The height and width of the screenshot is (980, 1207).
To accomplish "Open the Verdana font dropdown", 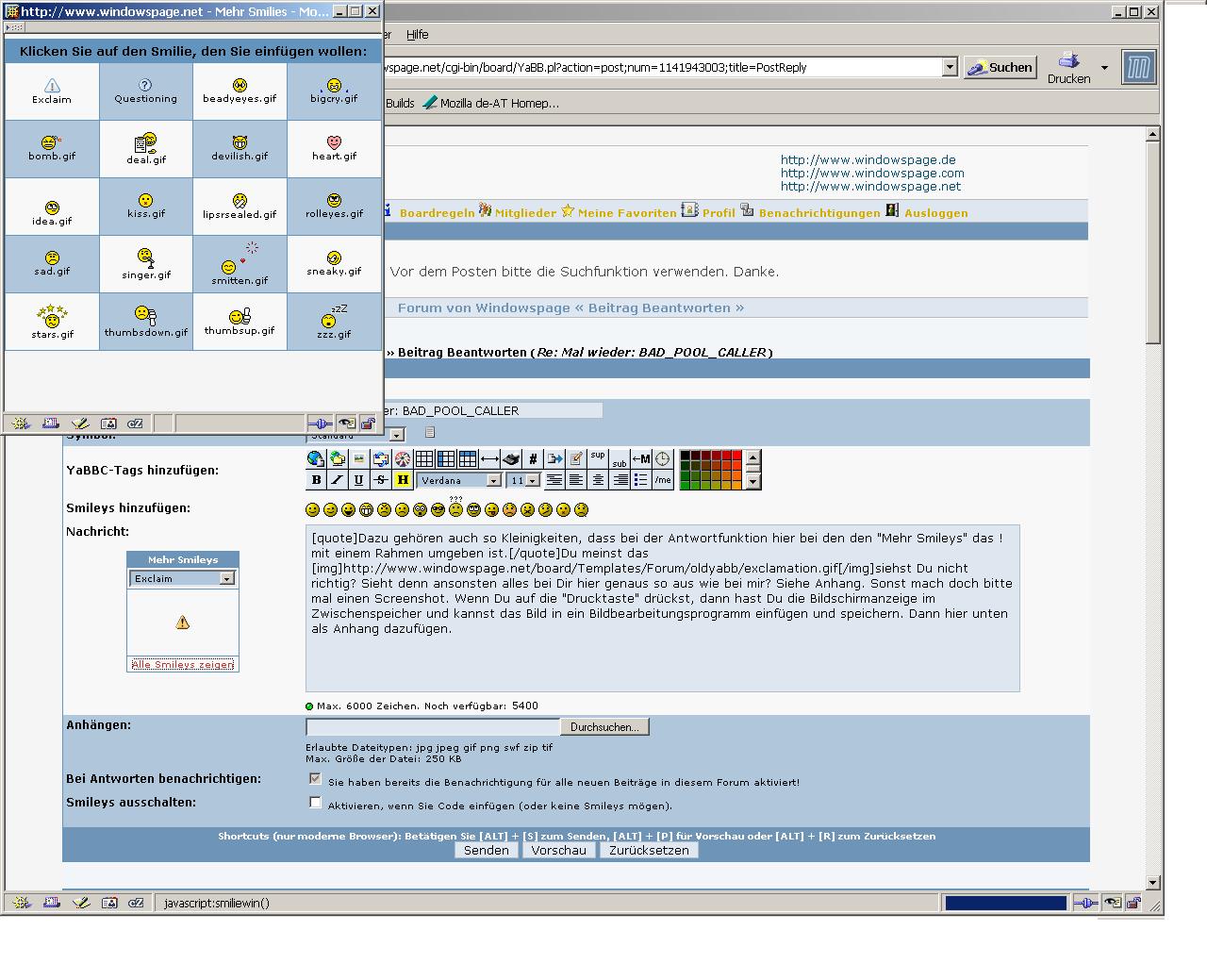I will tap(492, 481).
